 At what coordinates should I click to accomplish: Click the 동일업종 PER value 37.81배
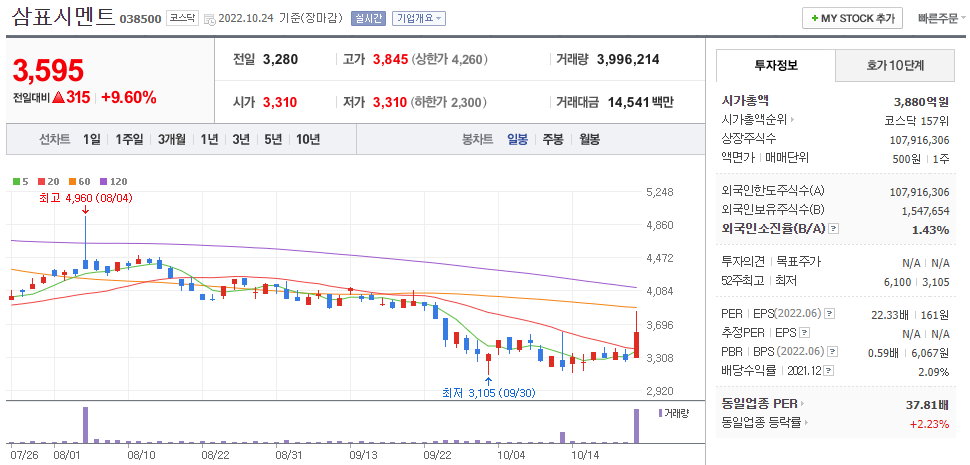tap(927, 406)
